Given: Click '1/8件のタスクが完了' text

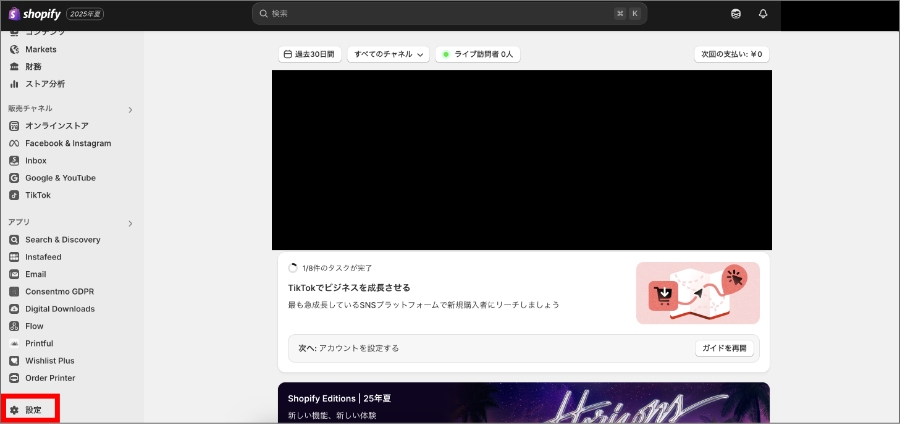Looking at the screenshot, I should [338, 268].
